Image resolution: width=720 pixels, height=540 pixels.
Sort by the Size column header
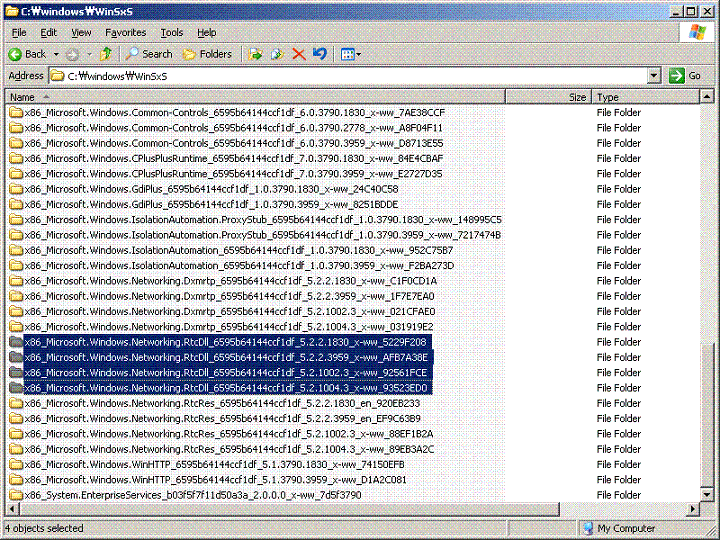point(548,97)
